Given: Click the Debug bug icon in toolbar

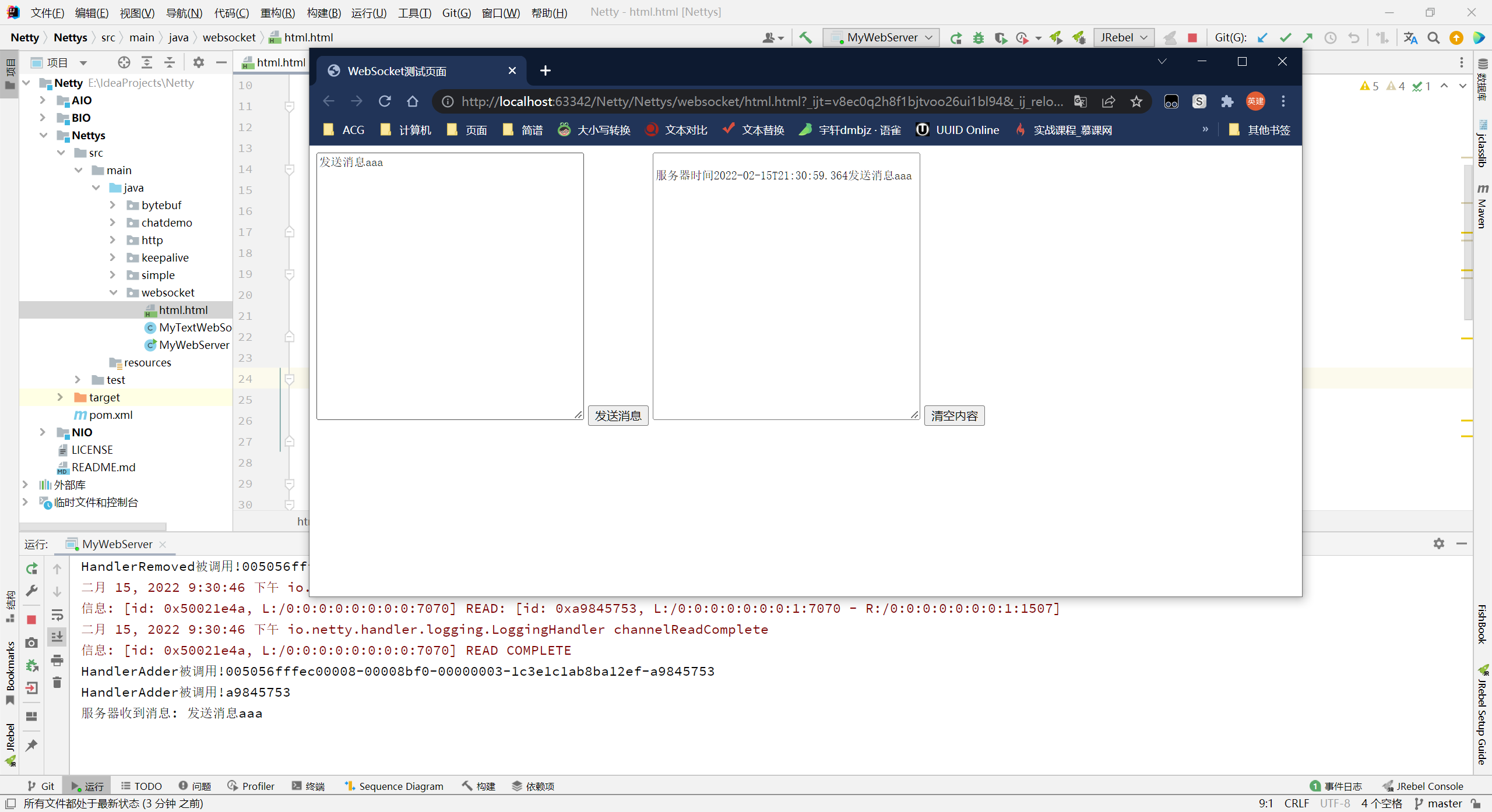Looking at the screenshot, I should pos(979,38).
